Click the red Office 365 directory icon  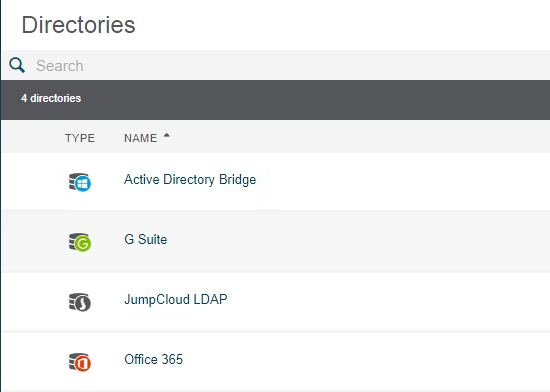(x=80, y=362)
